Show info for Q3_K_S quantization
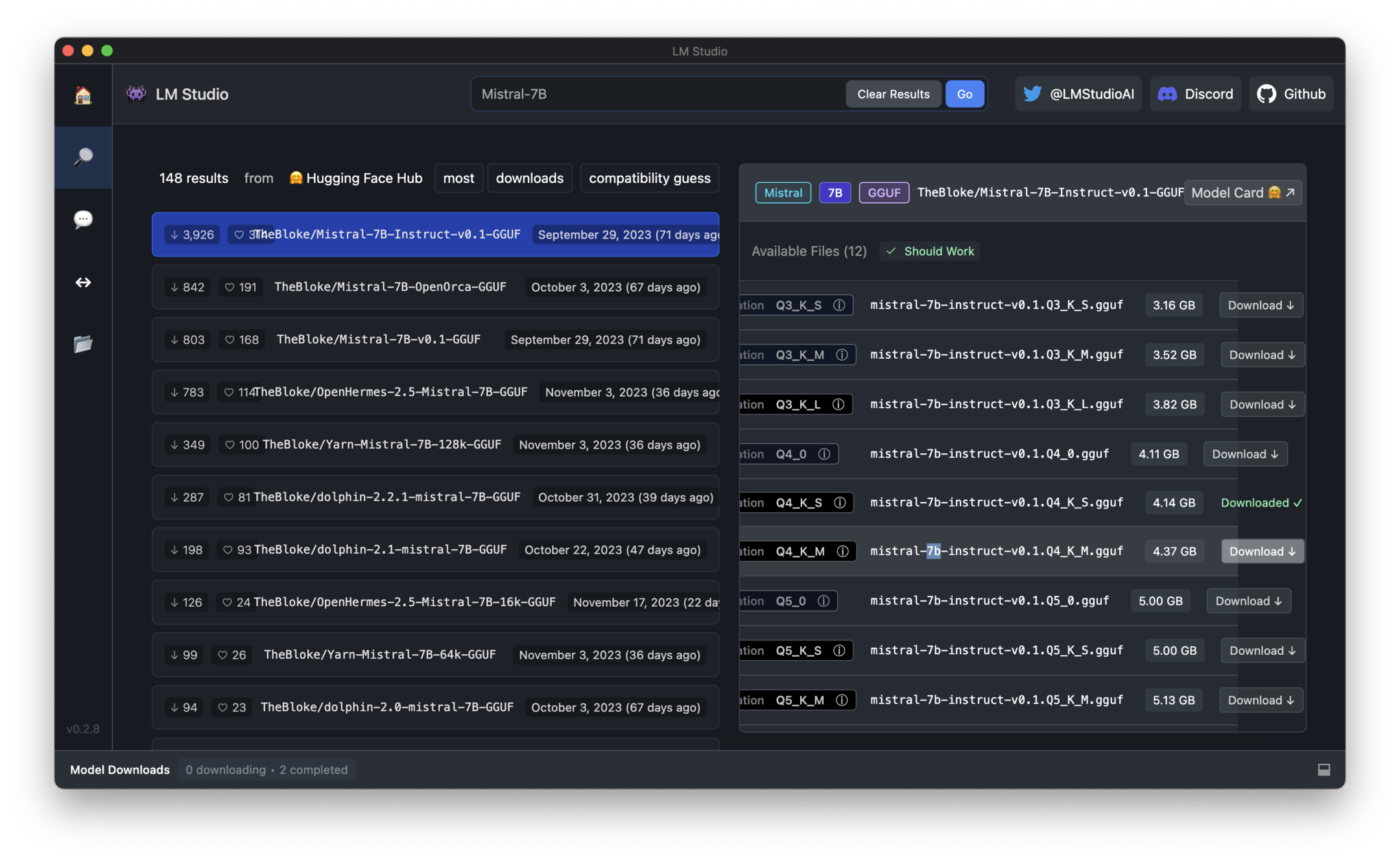Viewport: 1400px width, 861px height. [839, 305]
